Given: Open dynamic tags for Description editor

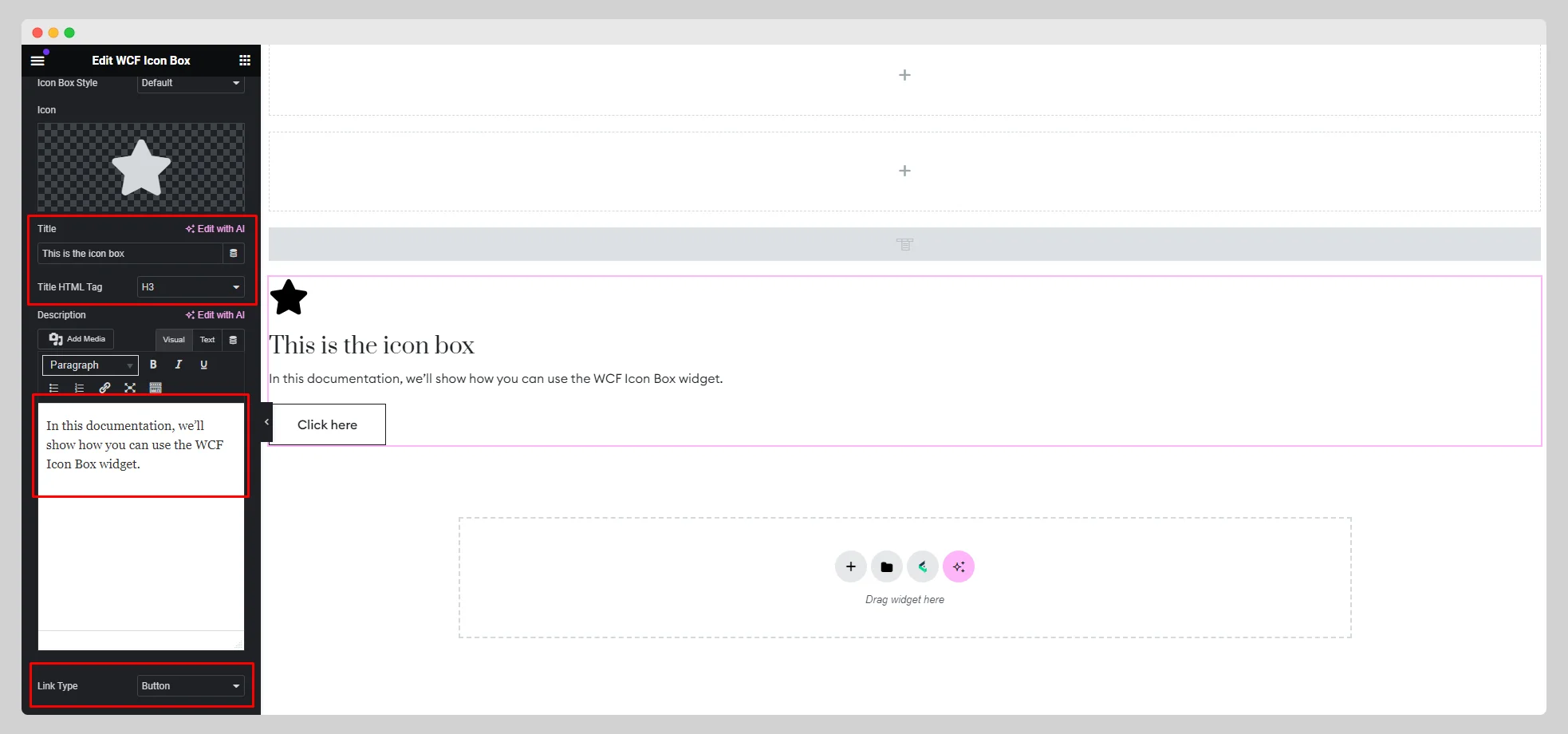Looking at the screenshot, I should 234,340.
